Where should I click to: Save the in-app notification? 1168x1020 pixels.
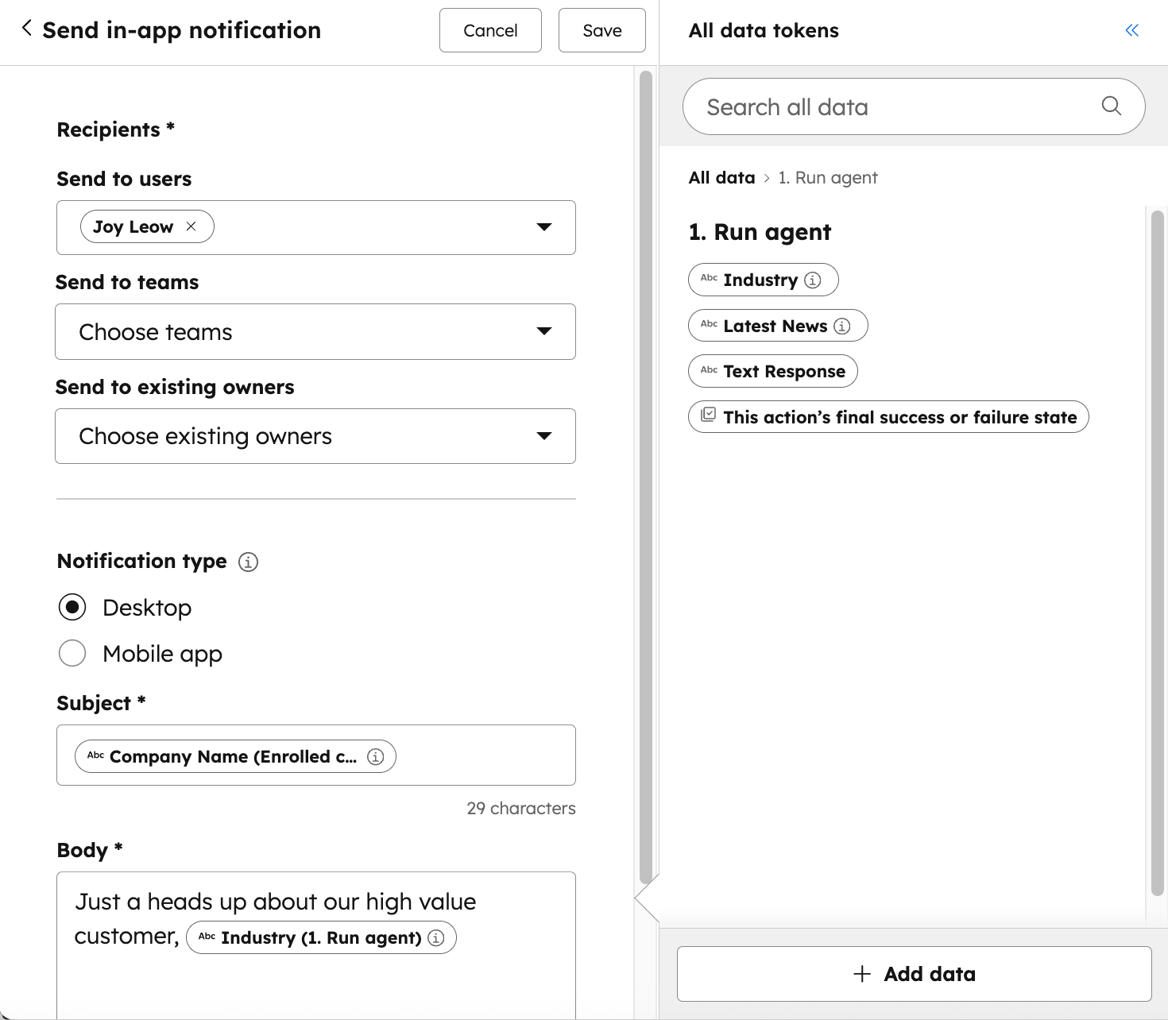(x=602, y=31)
